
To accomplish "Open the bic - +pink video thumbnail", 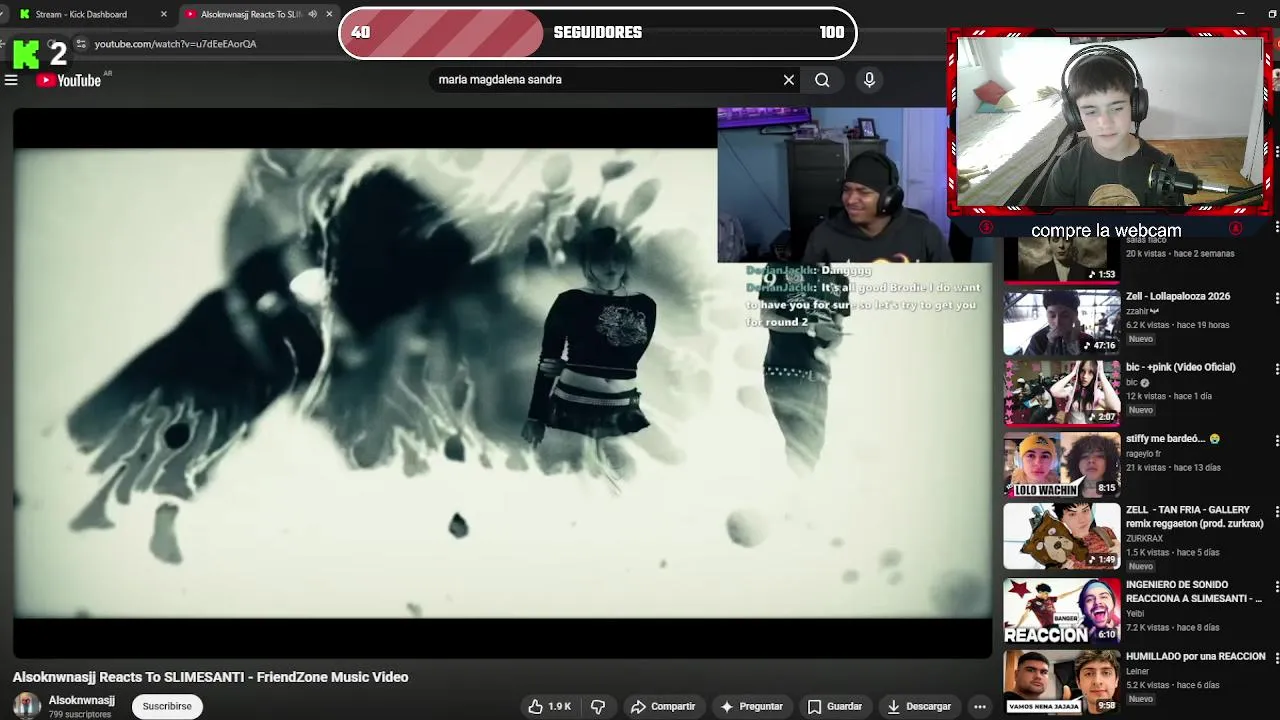I will (1062, 393).
